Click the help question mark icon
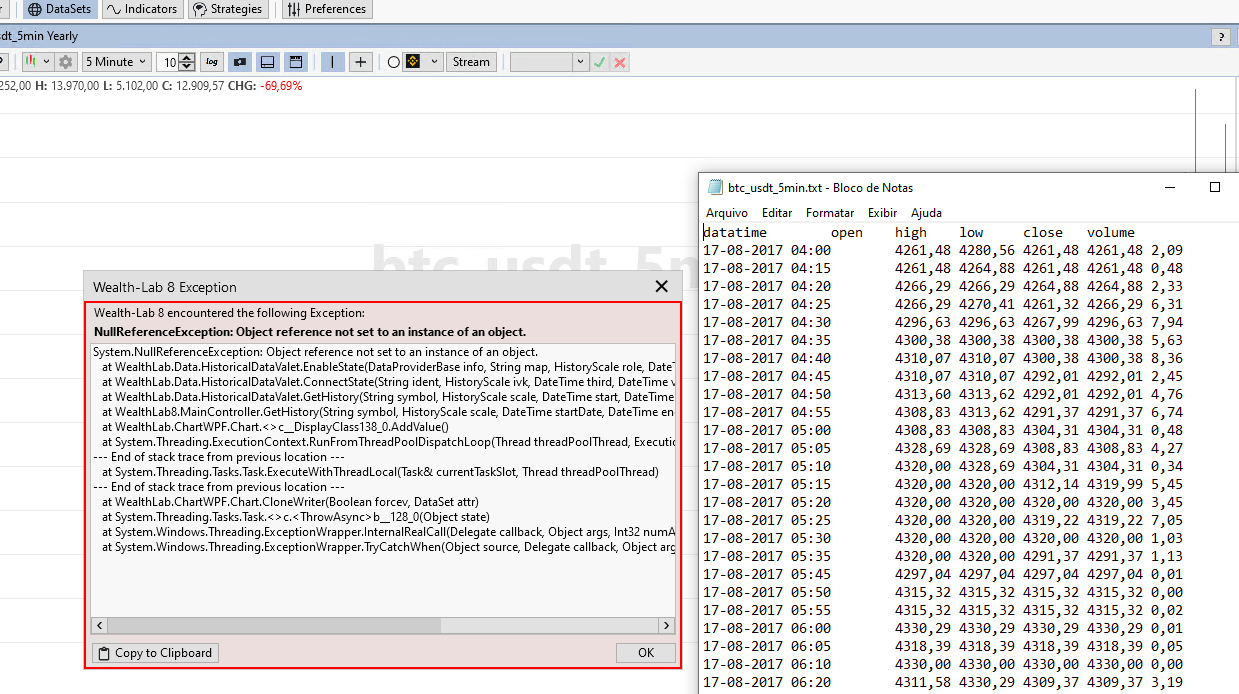 point(1221,37)
